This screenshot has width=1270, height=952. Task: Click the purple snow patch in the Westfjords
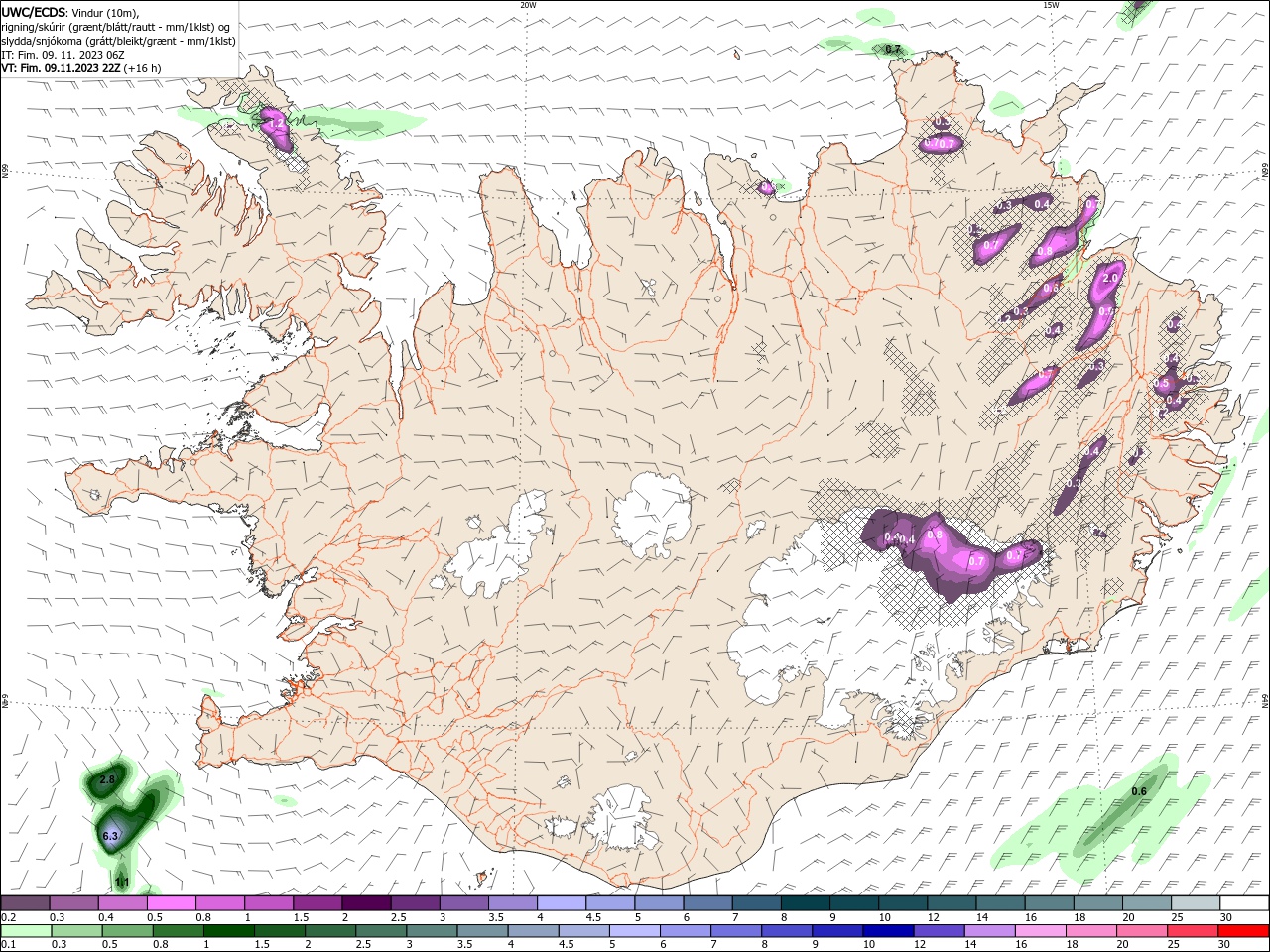(x=276, y=130)
